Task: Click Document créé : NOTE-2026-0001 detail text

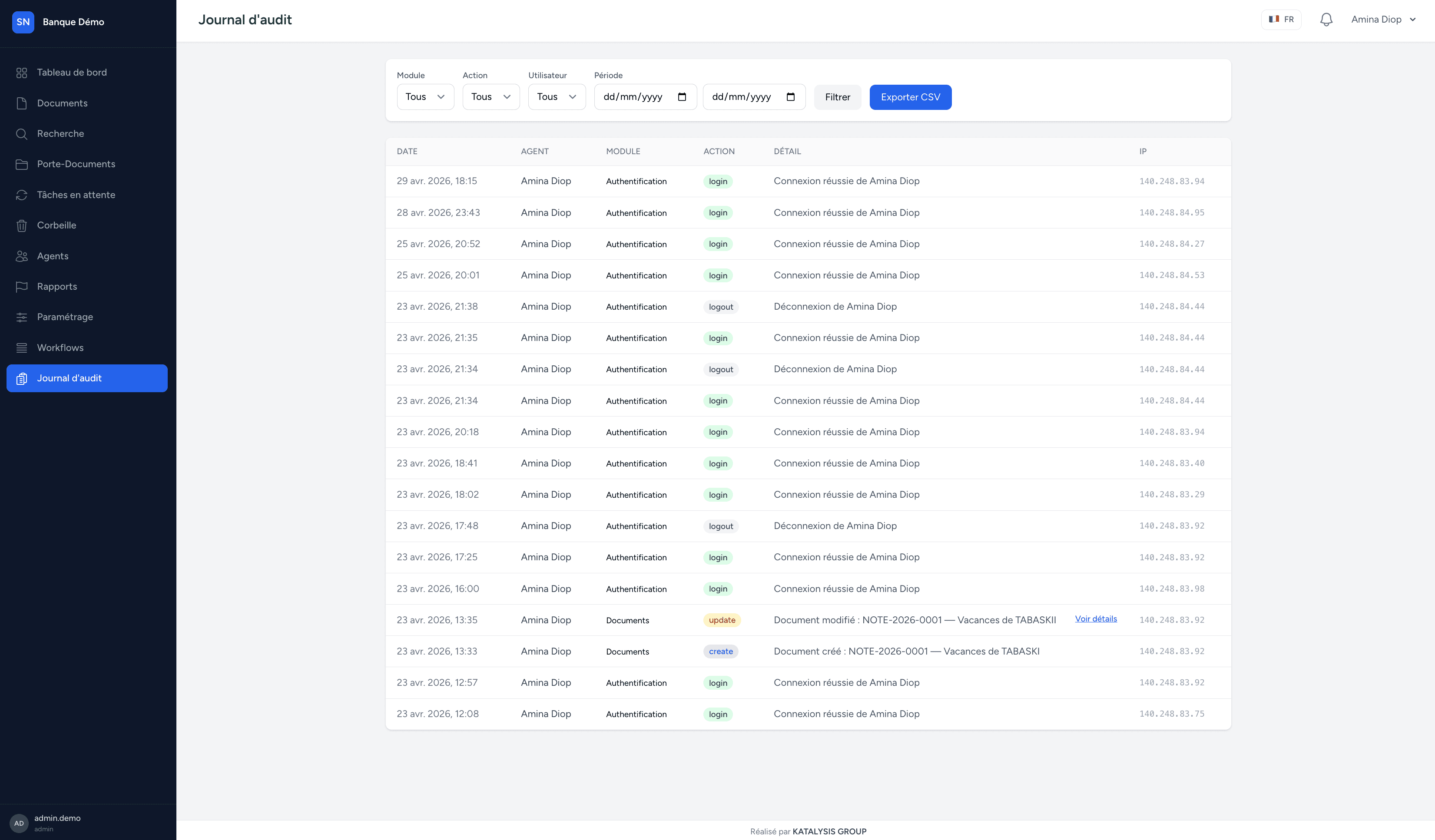Action: (907, 651)
